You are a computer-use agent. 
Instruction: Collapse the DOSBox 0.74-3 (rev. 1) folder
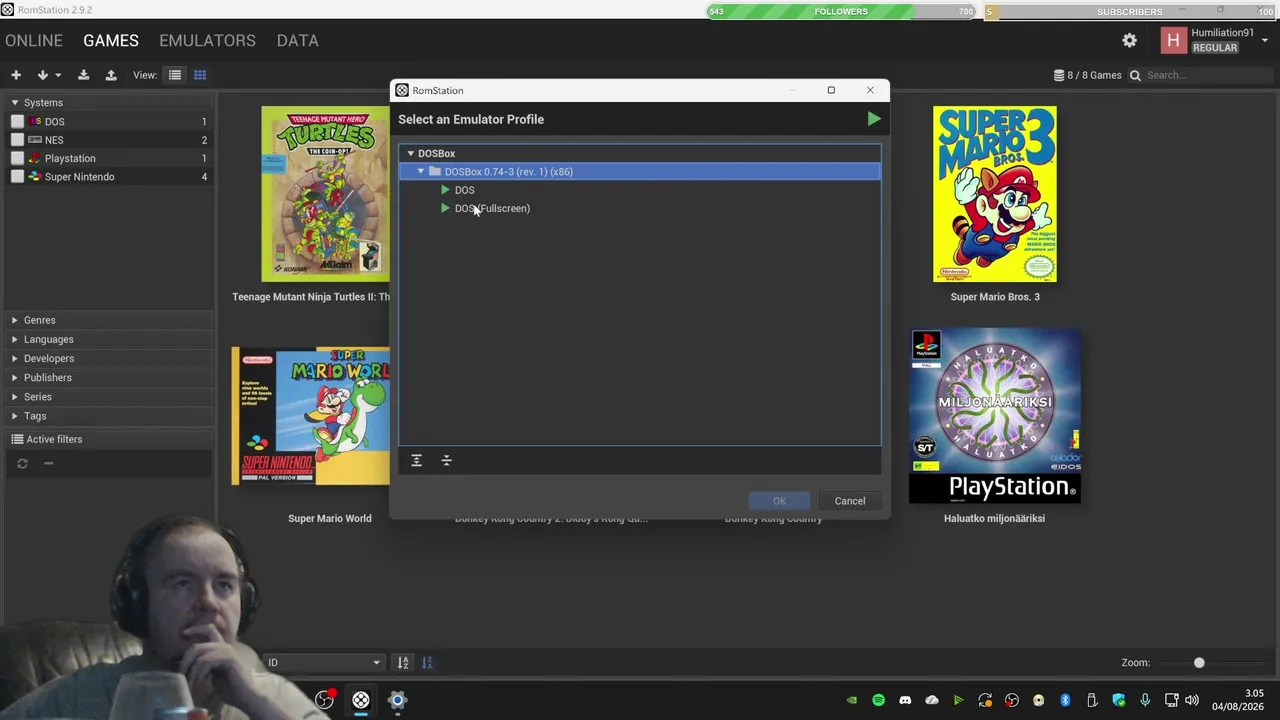421,172
